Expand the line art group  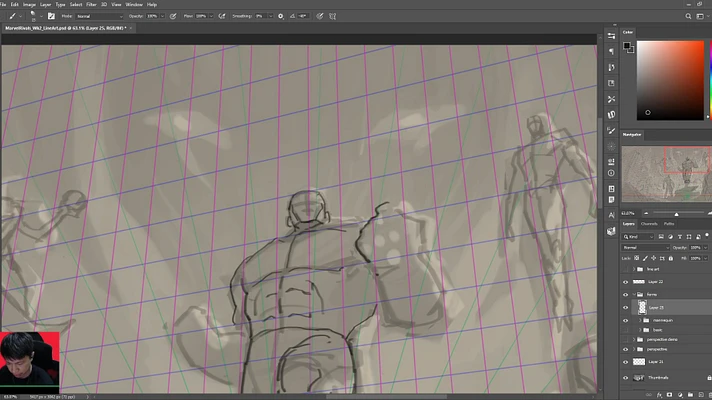coord(634,269)
